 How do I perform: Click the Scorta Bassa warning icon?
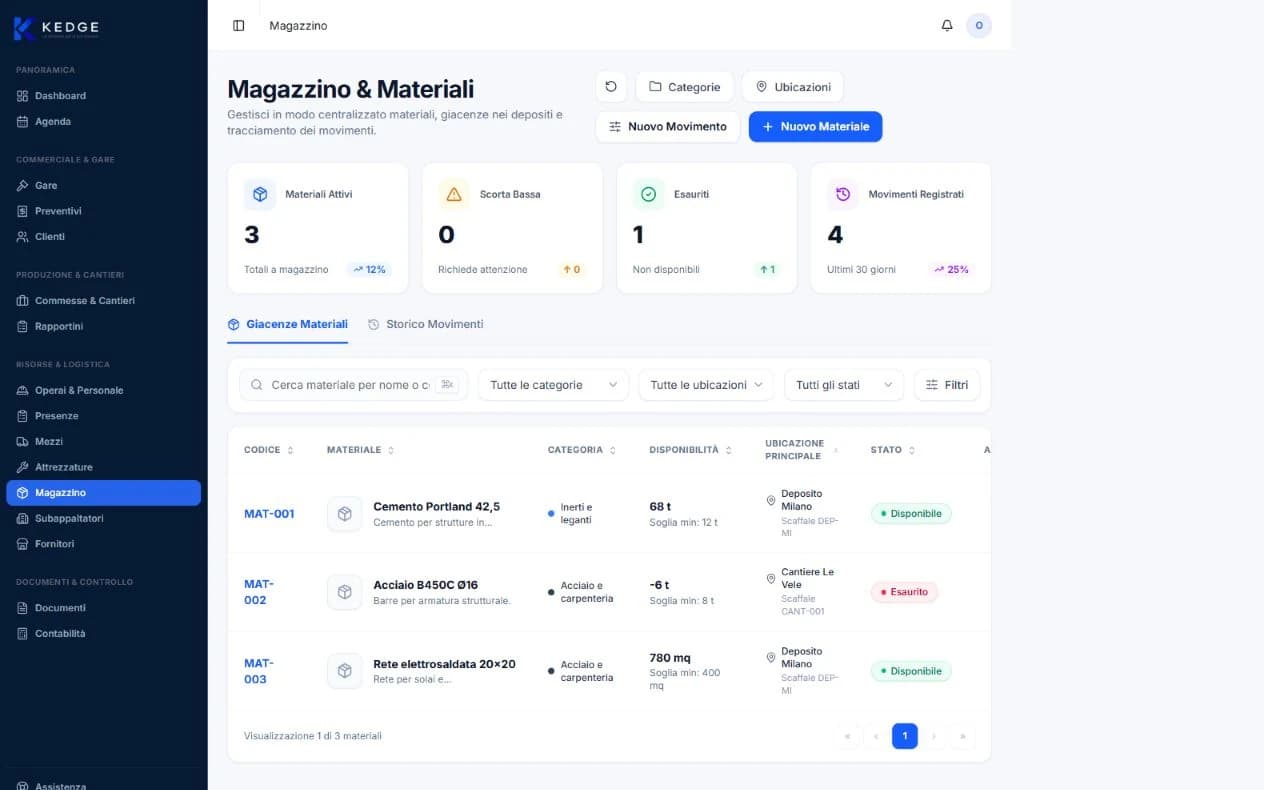[454, 194]
